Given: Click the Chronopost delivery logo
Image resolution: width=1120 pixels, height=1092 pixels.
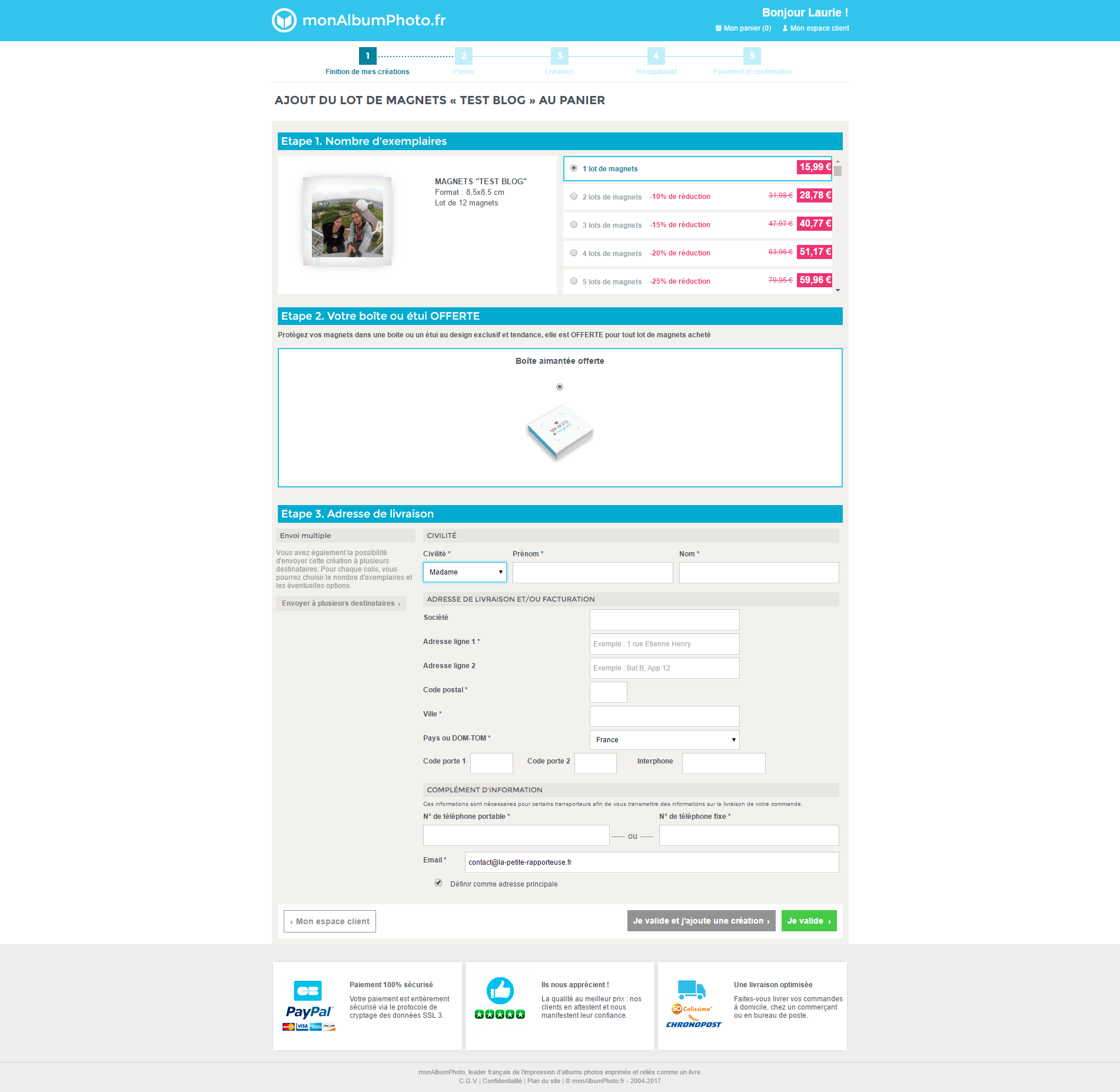Looking at the screenshot, I should pos(693,1024).
